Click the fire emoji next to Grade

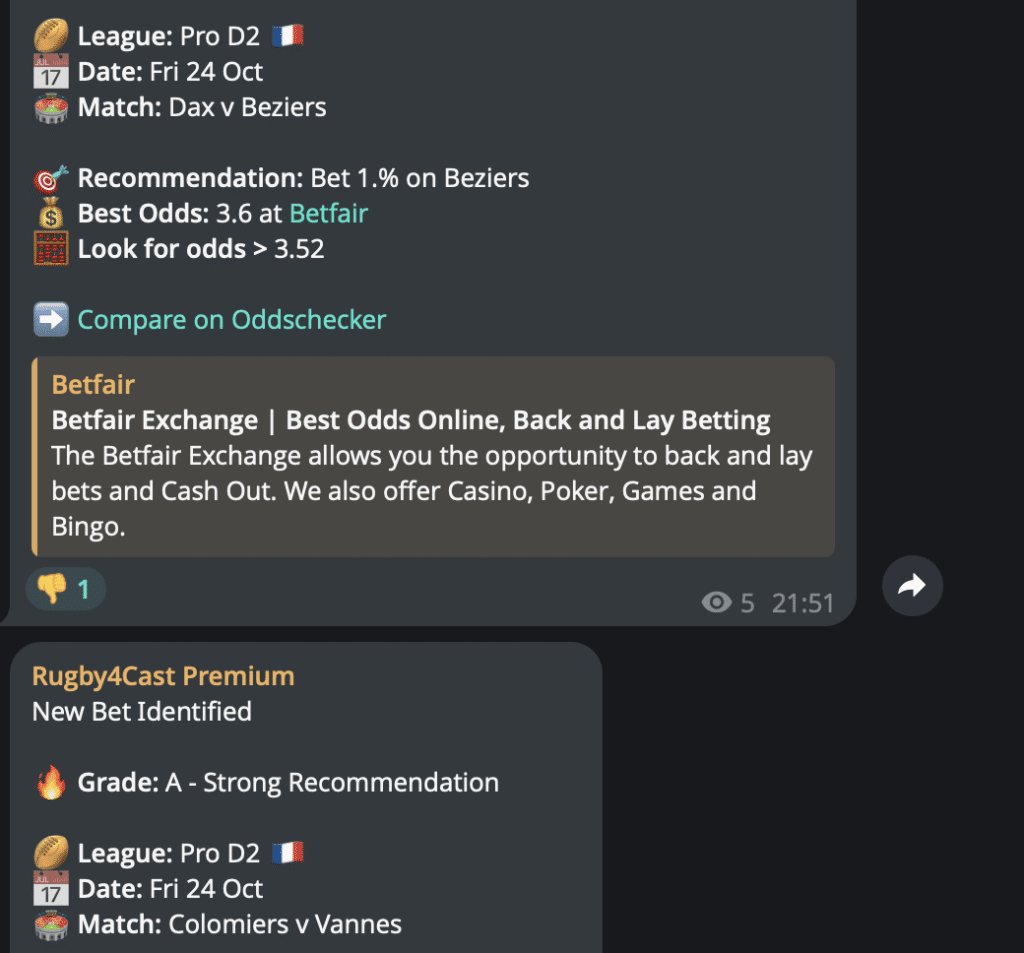click(x=50, y=783)
